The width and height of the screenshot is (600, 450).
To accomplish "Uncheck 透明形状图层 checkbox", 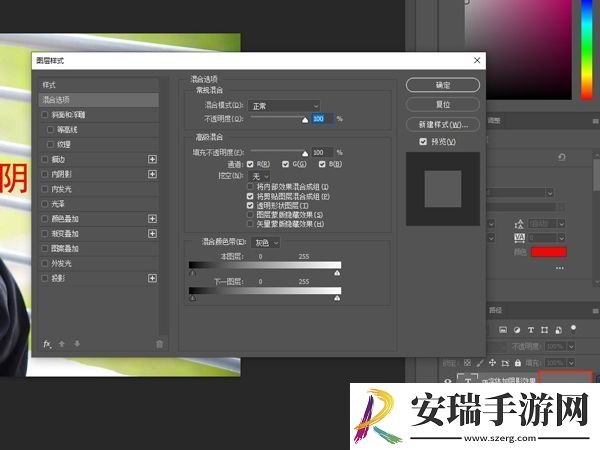I will [x=250, y=205].
